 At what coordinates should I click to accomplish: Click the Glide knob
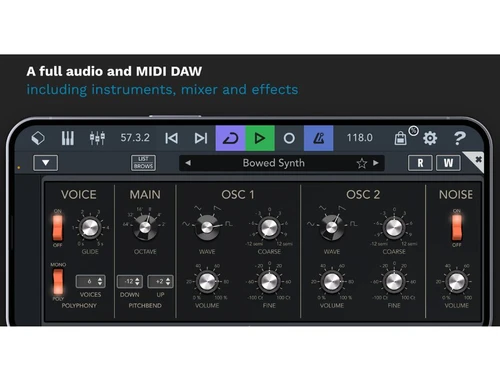pos(90,228)
